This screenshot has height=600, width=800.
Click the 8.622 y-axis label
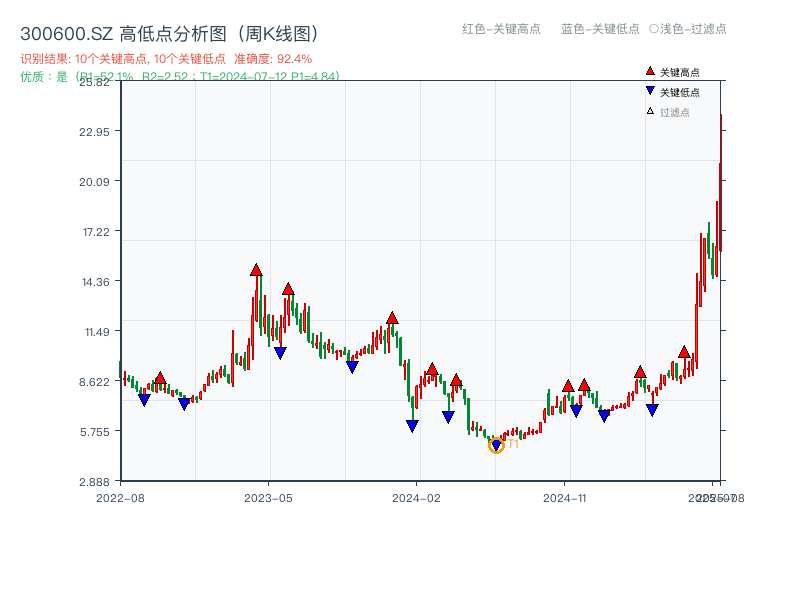[94, 382]
